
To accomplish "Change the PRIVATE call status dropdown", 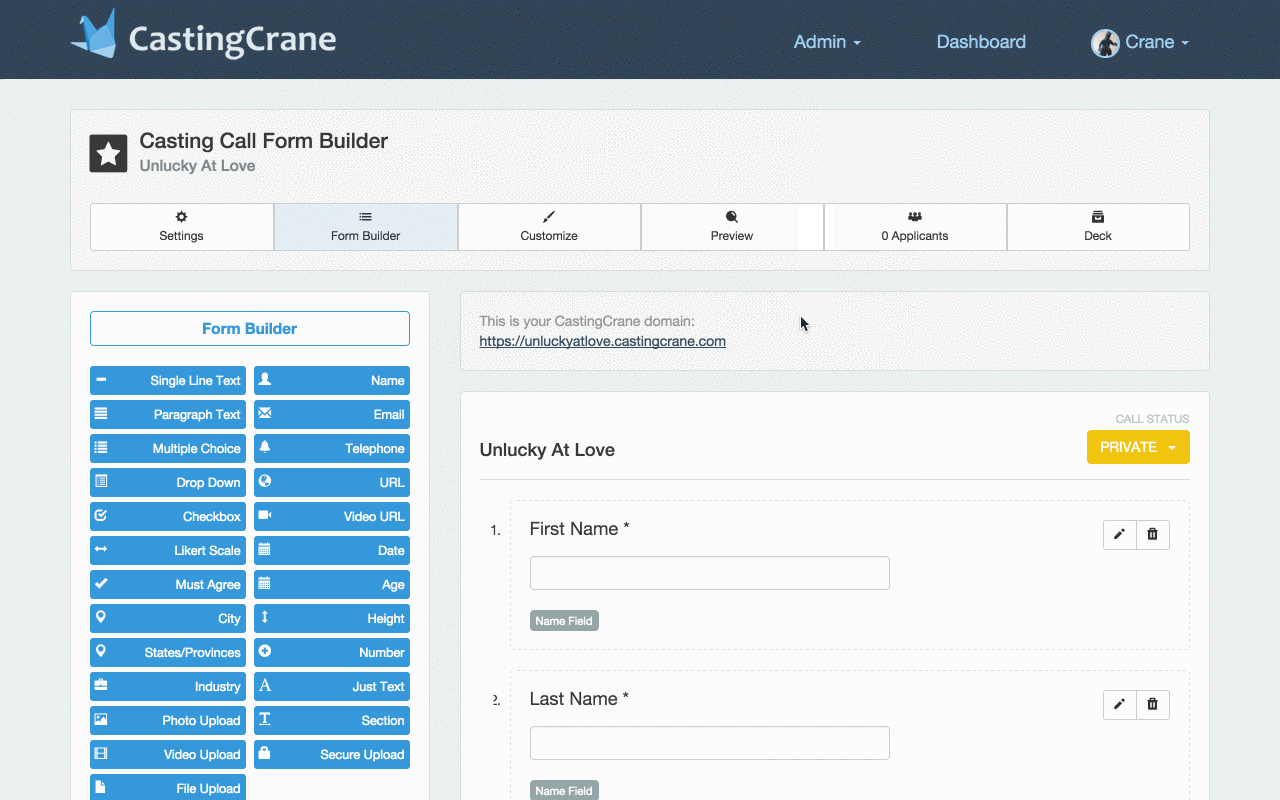I will tap(1138, 447).
